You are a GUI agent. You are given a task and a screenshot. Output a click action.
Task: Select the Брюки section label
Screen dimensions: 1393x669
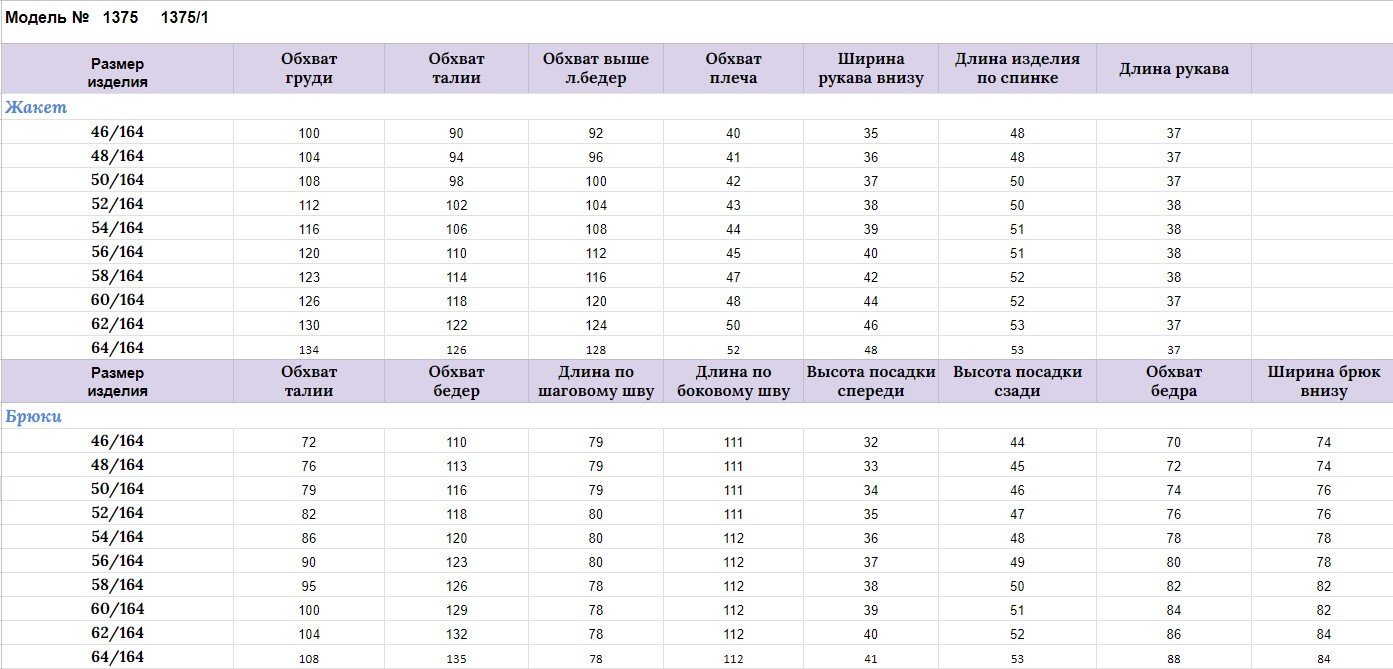tap(34, 416)
